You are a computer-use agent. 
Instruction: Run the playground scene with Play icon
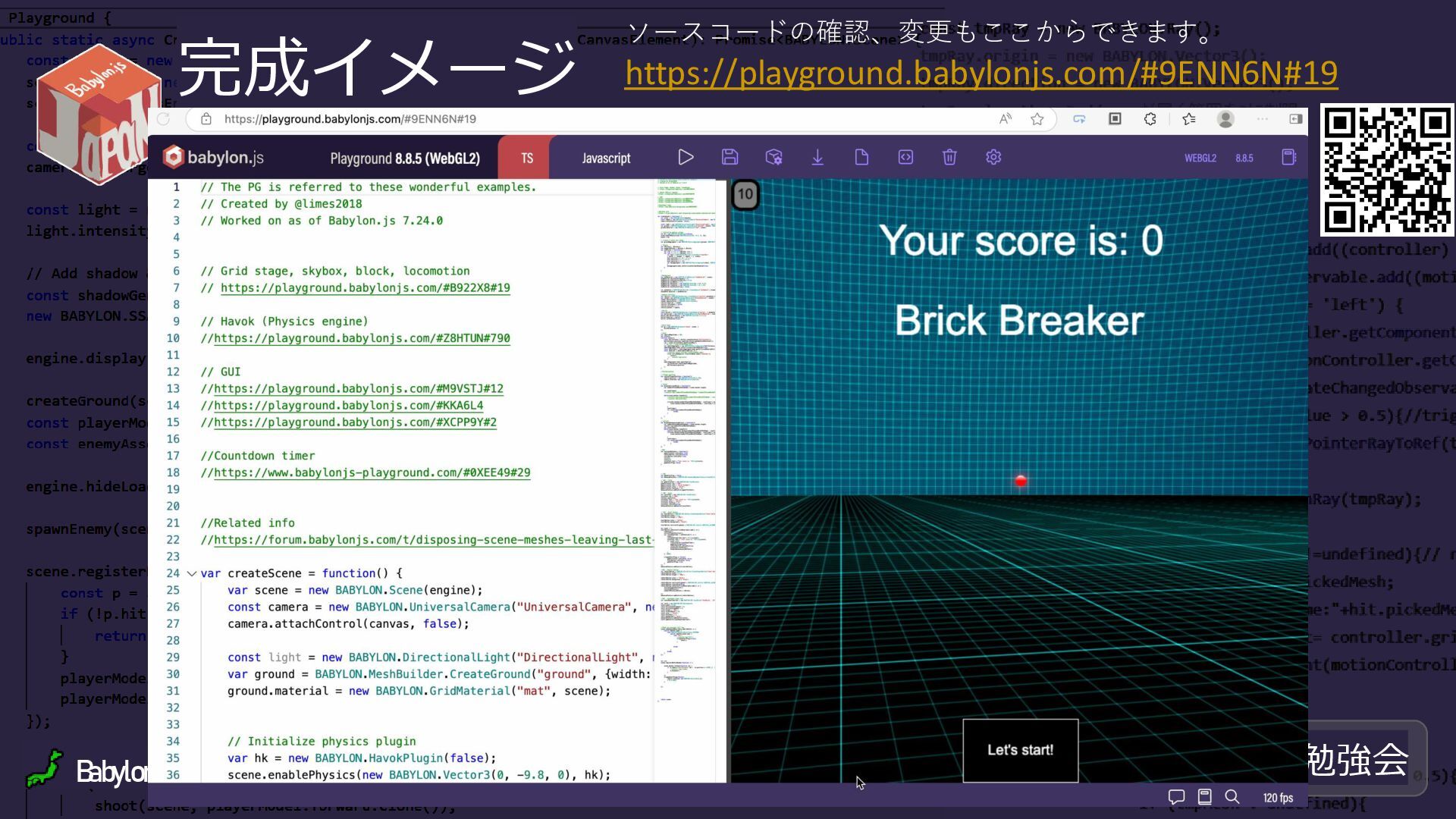click(686, 157)
